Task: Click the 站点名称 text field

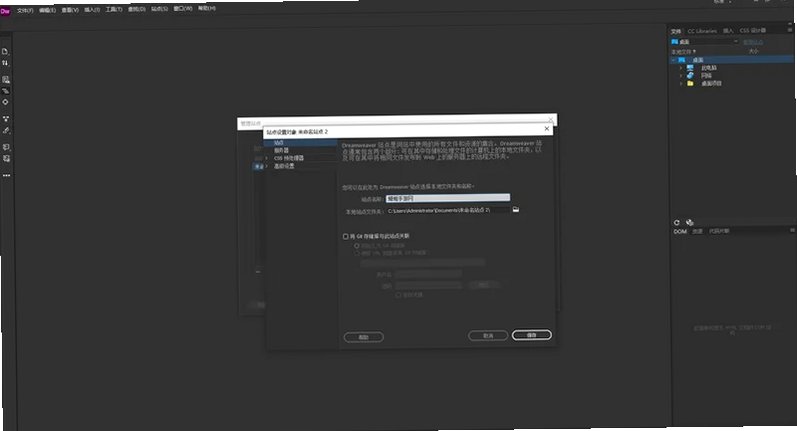Action: pyautogui.click(x=448, y=198)
